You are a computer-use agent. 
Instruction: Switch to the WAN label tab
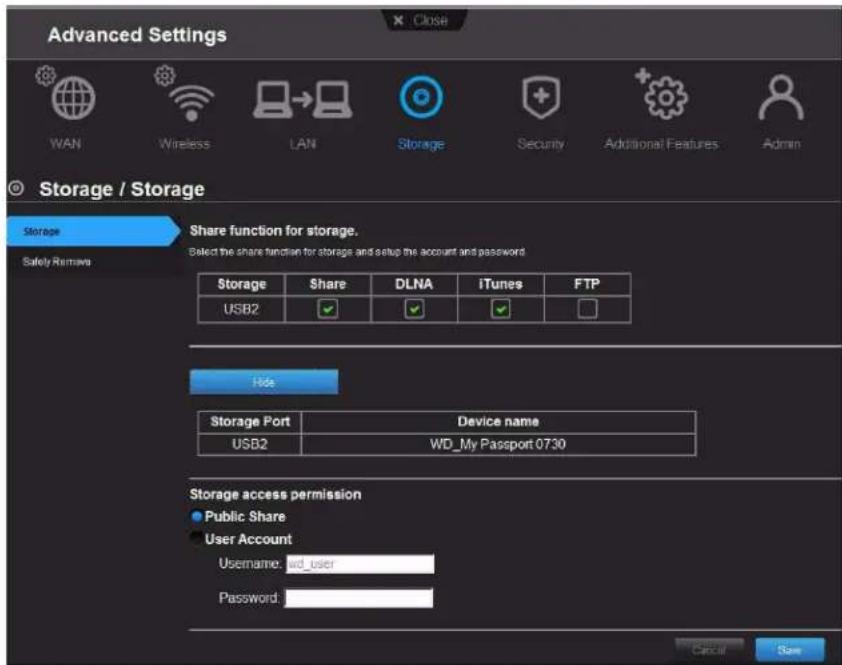(x=66, y=144)
